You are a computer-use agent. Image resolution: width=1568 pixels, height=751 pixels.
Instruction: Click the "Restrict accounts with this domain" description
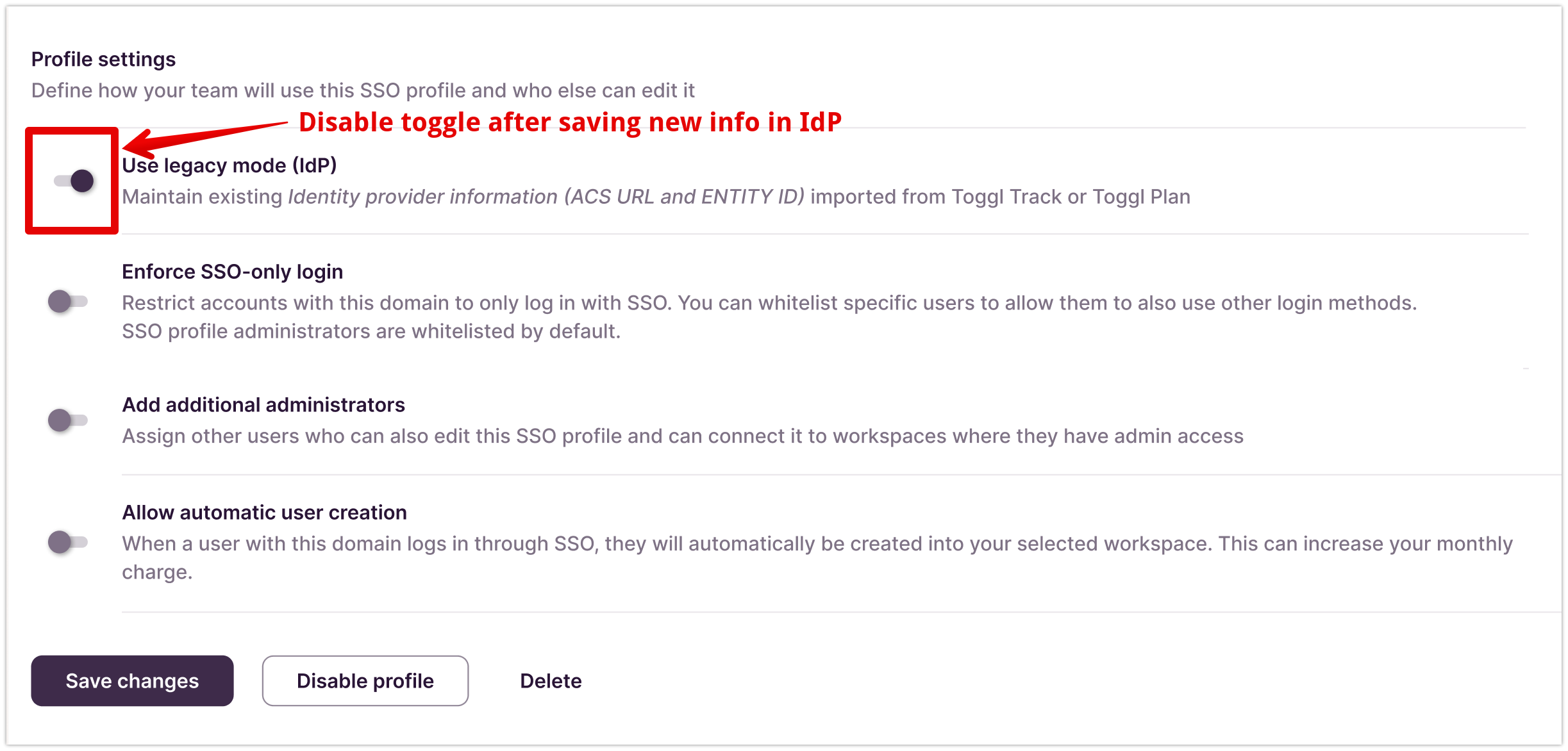pyautogui.click(x=769, y=302)
